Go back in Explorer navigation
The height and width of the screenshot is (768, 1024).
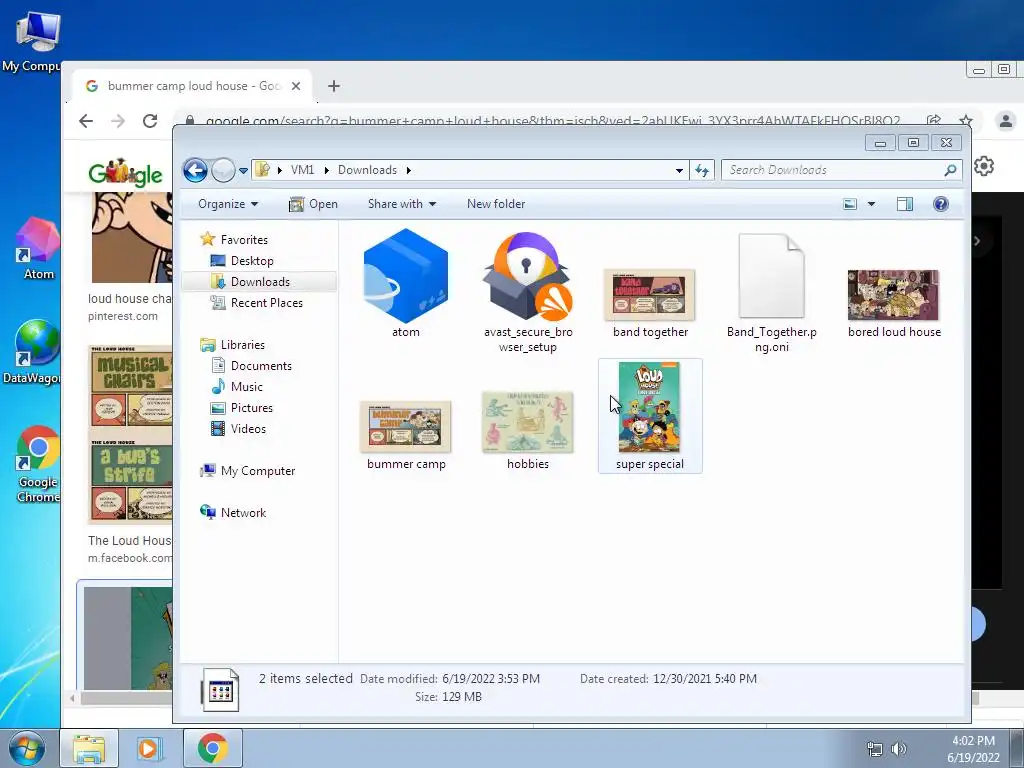click(x=195, y=170)
